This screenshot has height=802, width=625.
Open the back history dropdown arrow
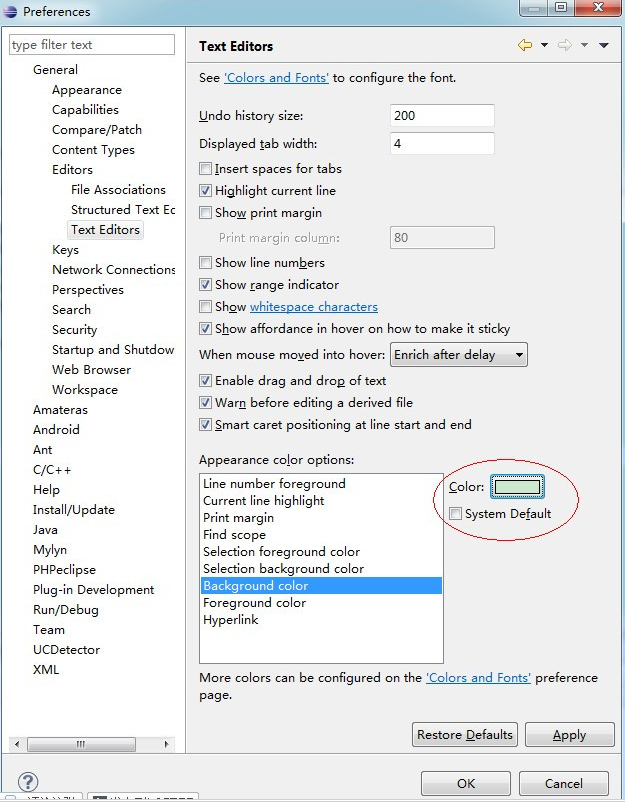544,46
